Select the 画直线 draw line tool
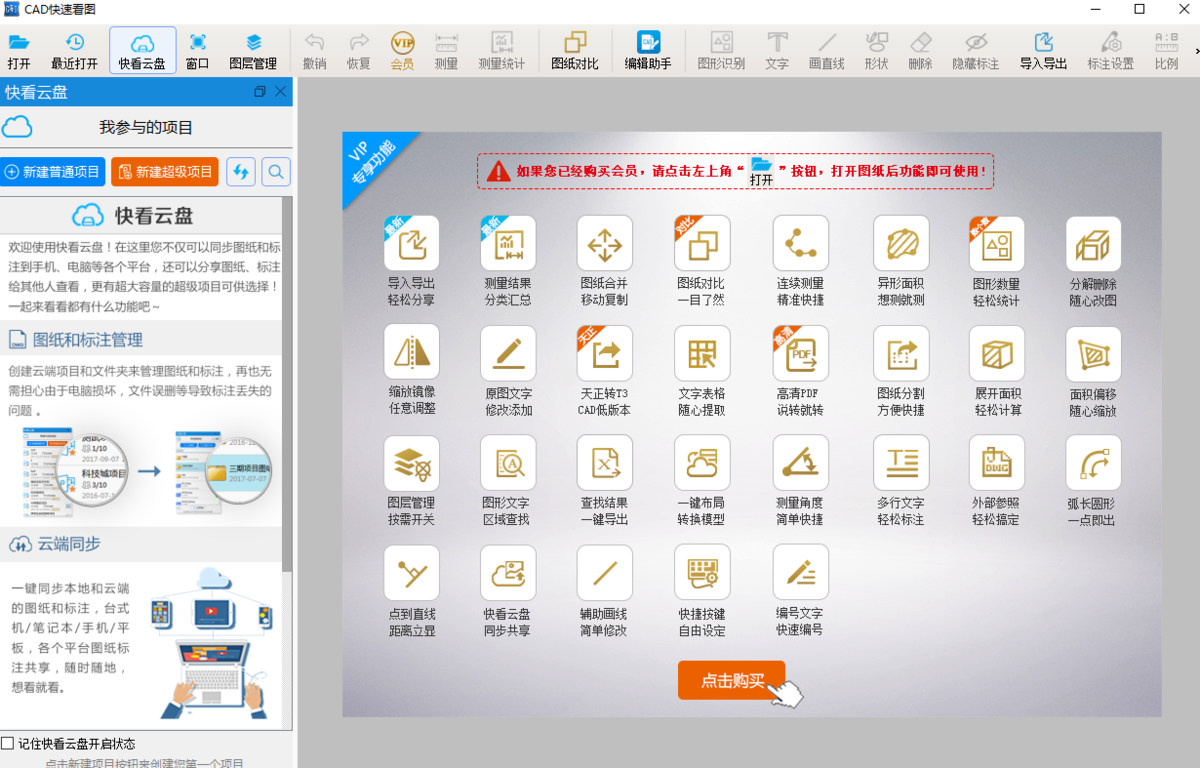The width and height of the screenshot is (1200, 768). [827, 51]
